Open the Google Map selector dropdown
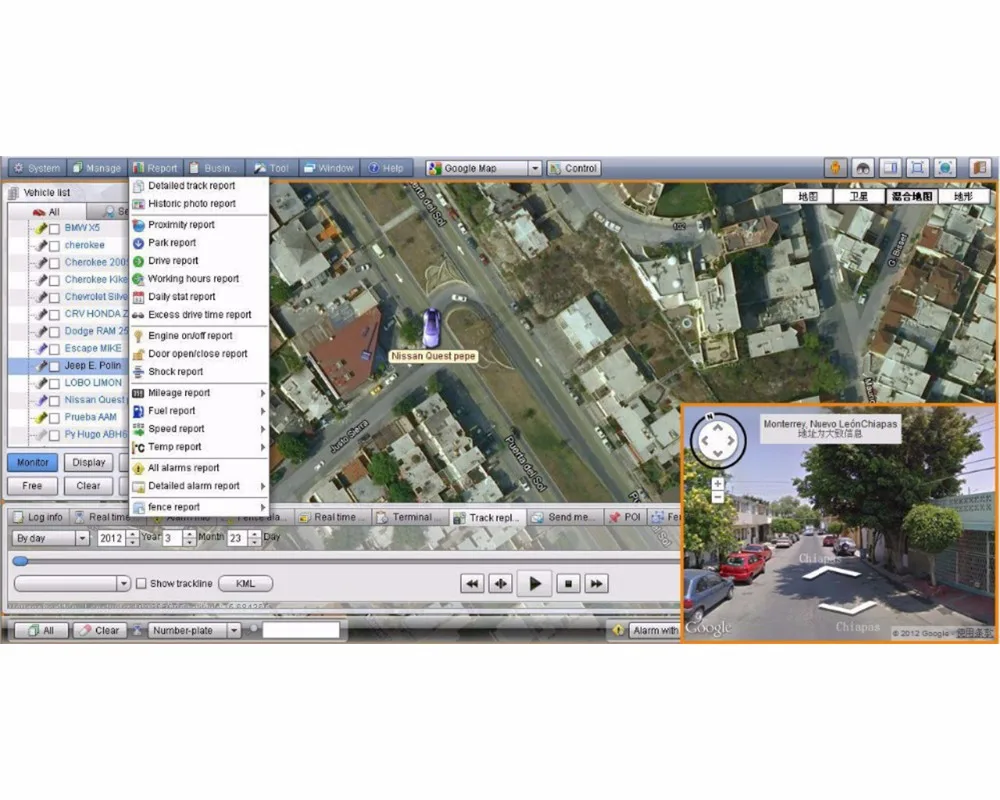This screenshot has height=800, width=1000. coord(535,168)
